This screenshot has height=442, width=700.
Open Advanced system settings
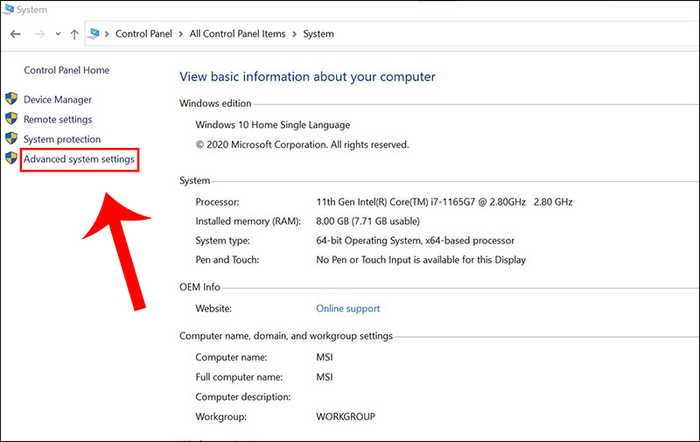pyautogui.click(x=79, y=159)
